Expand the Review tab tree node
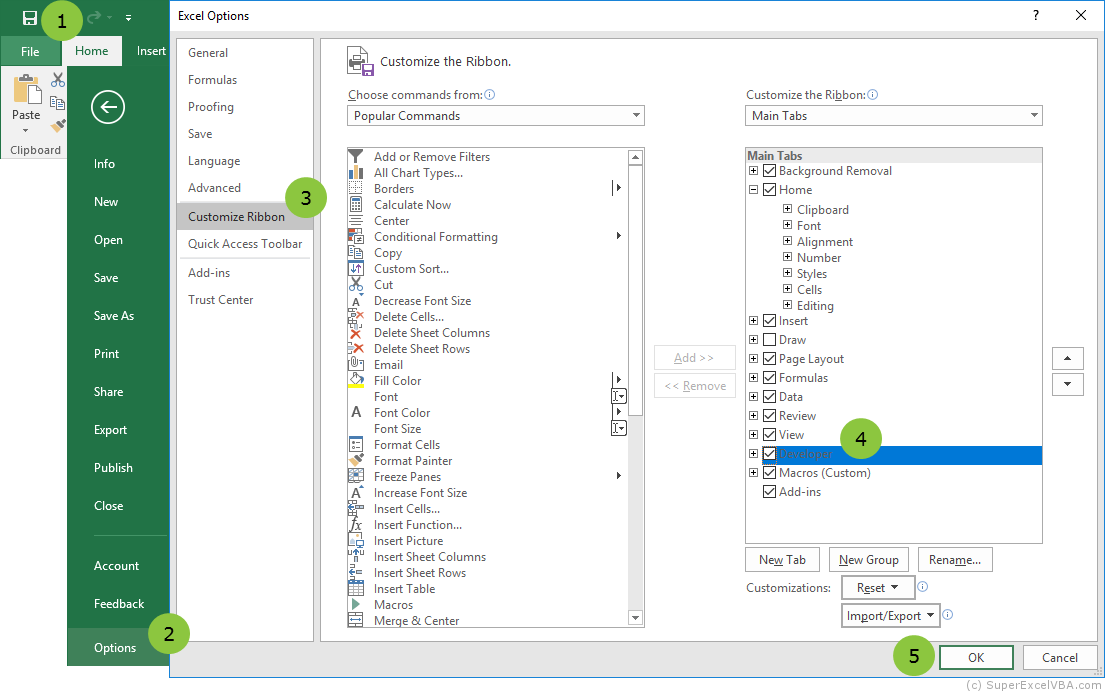 click(x=753, y=416)
